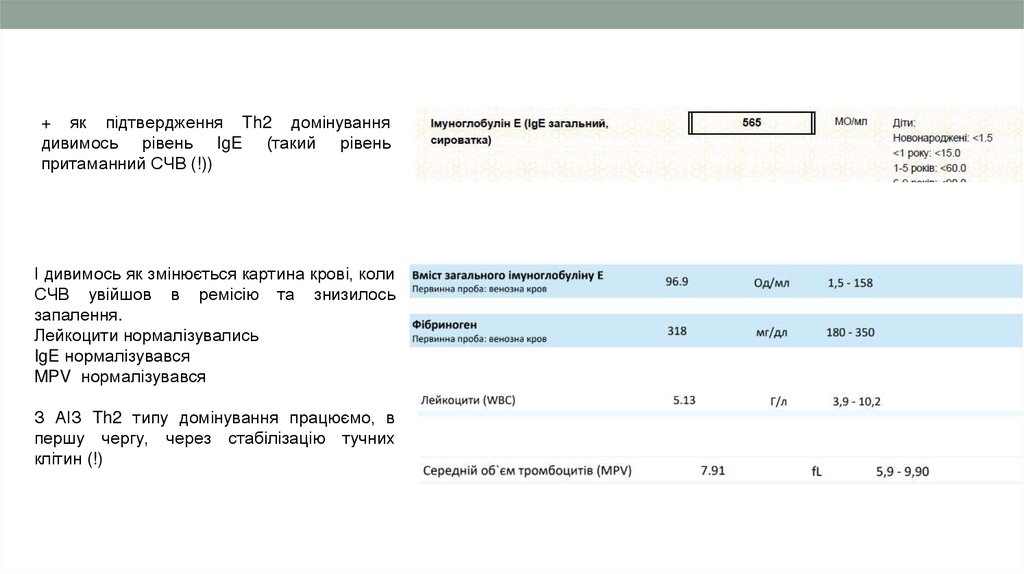Select reference line '<1 року: <15.0'

[927, 153]
